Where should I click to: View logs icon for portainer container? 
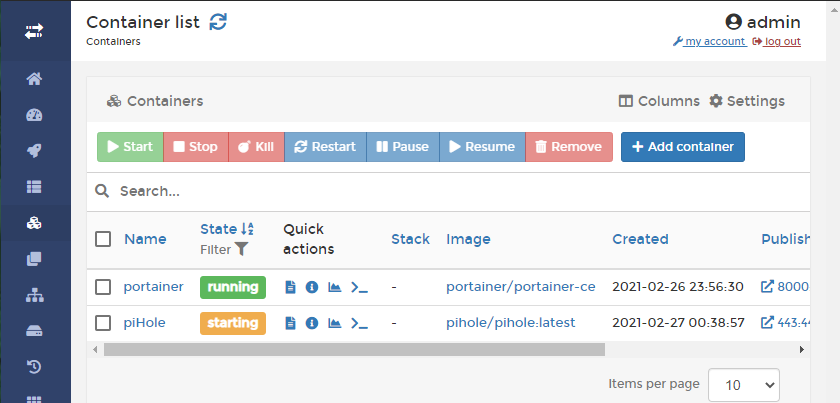point(290,287)
